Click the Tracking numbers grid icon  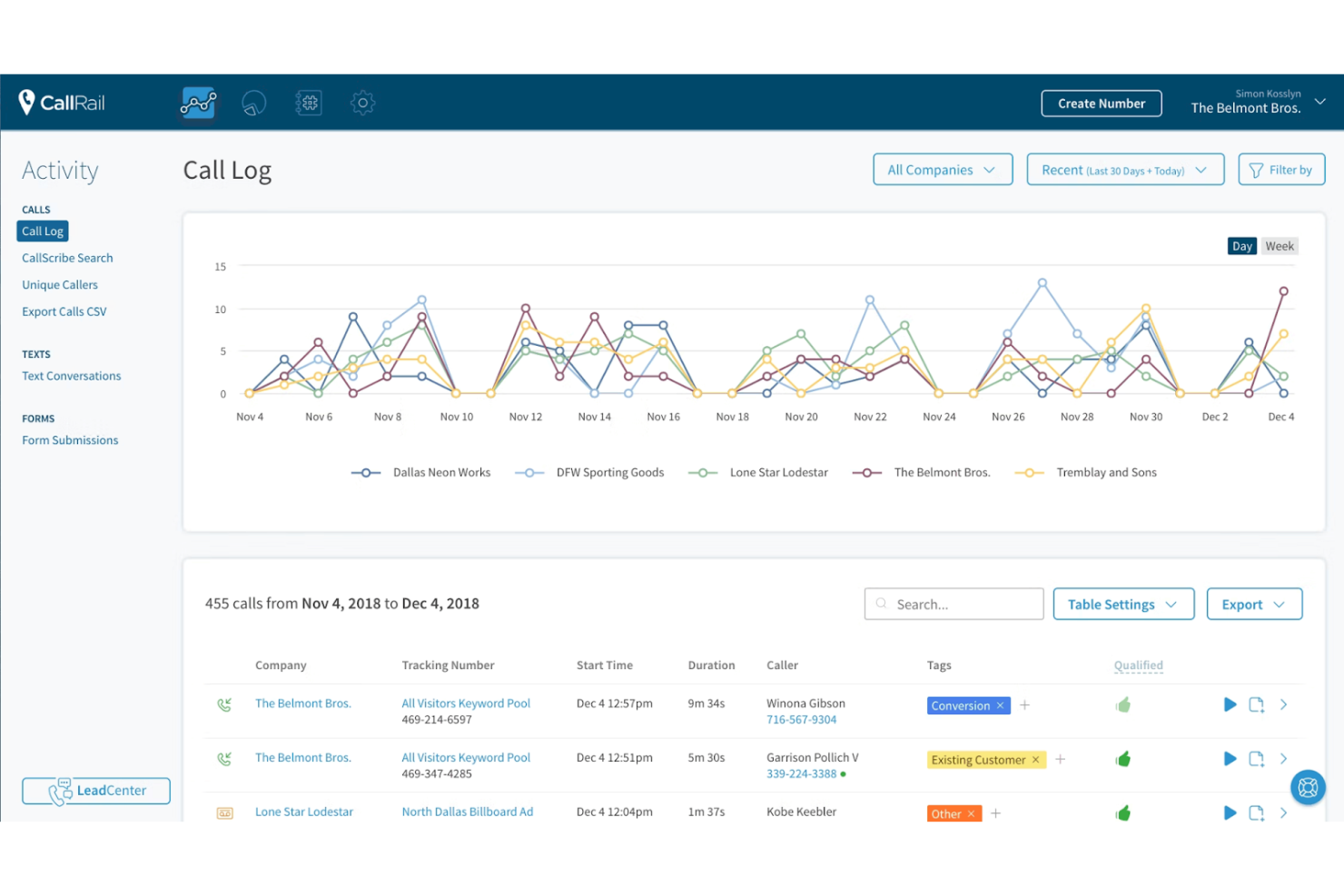[x=309, y=103]
